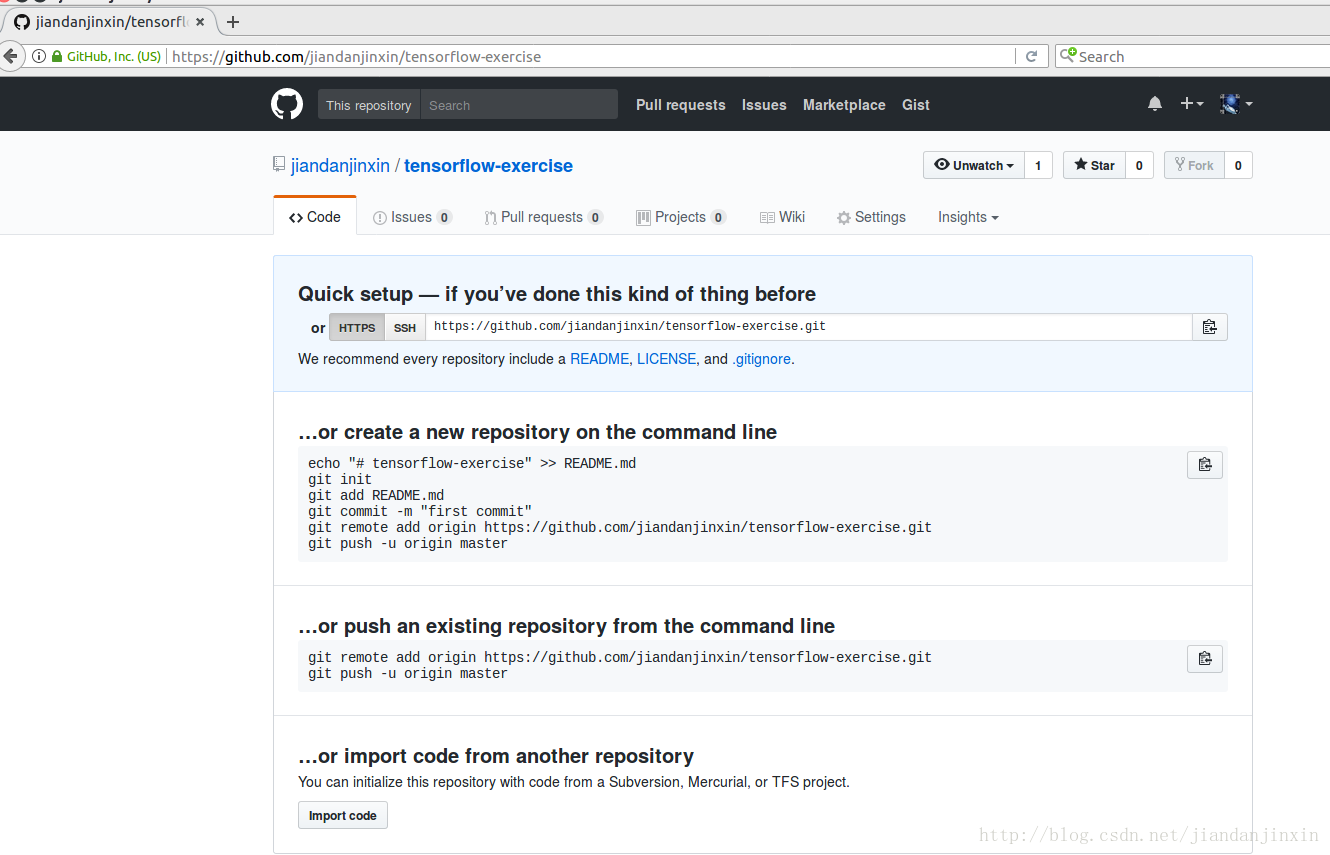Viewport: 1330px width, 855px height.
Task: Click the Fork button
Action: (1194, 165)
